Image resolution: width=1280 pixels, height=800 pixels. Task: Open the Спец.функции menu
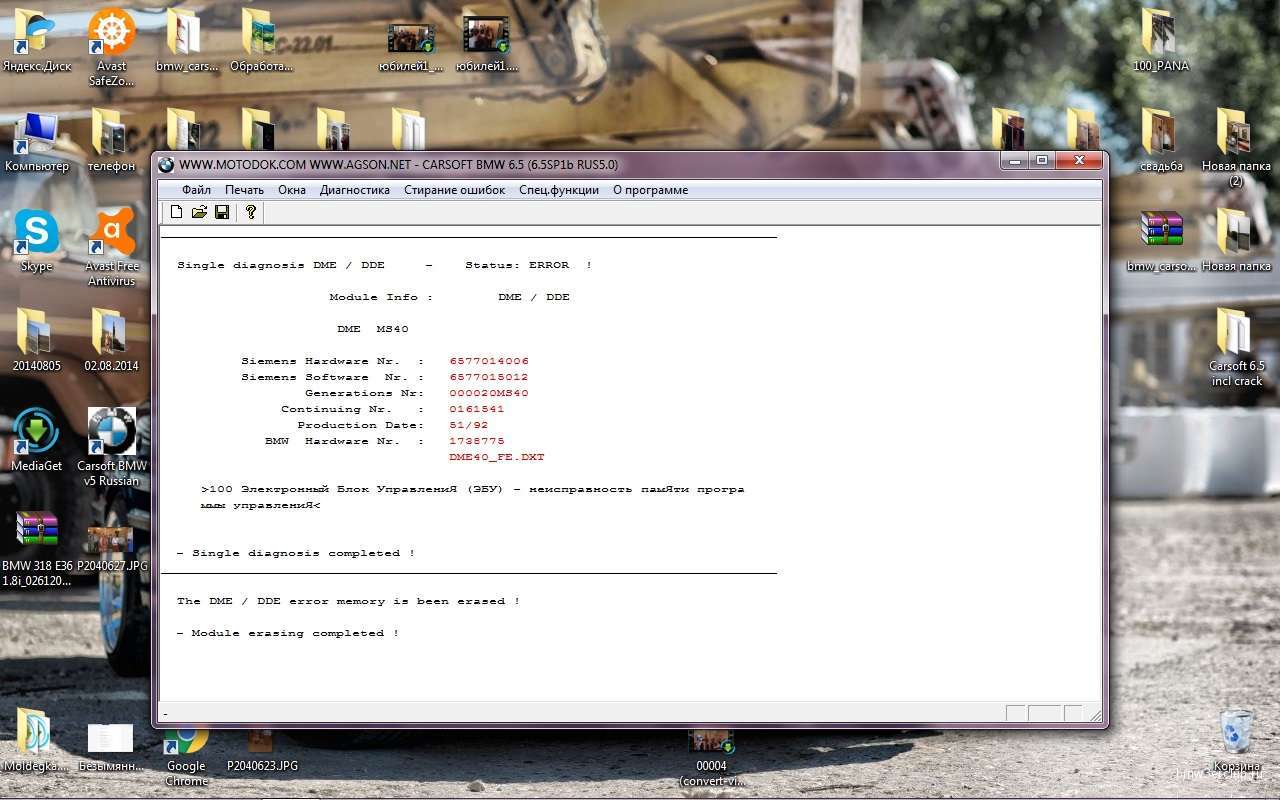pyautogui.click(x=559, y=190)
